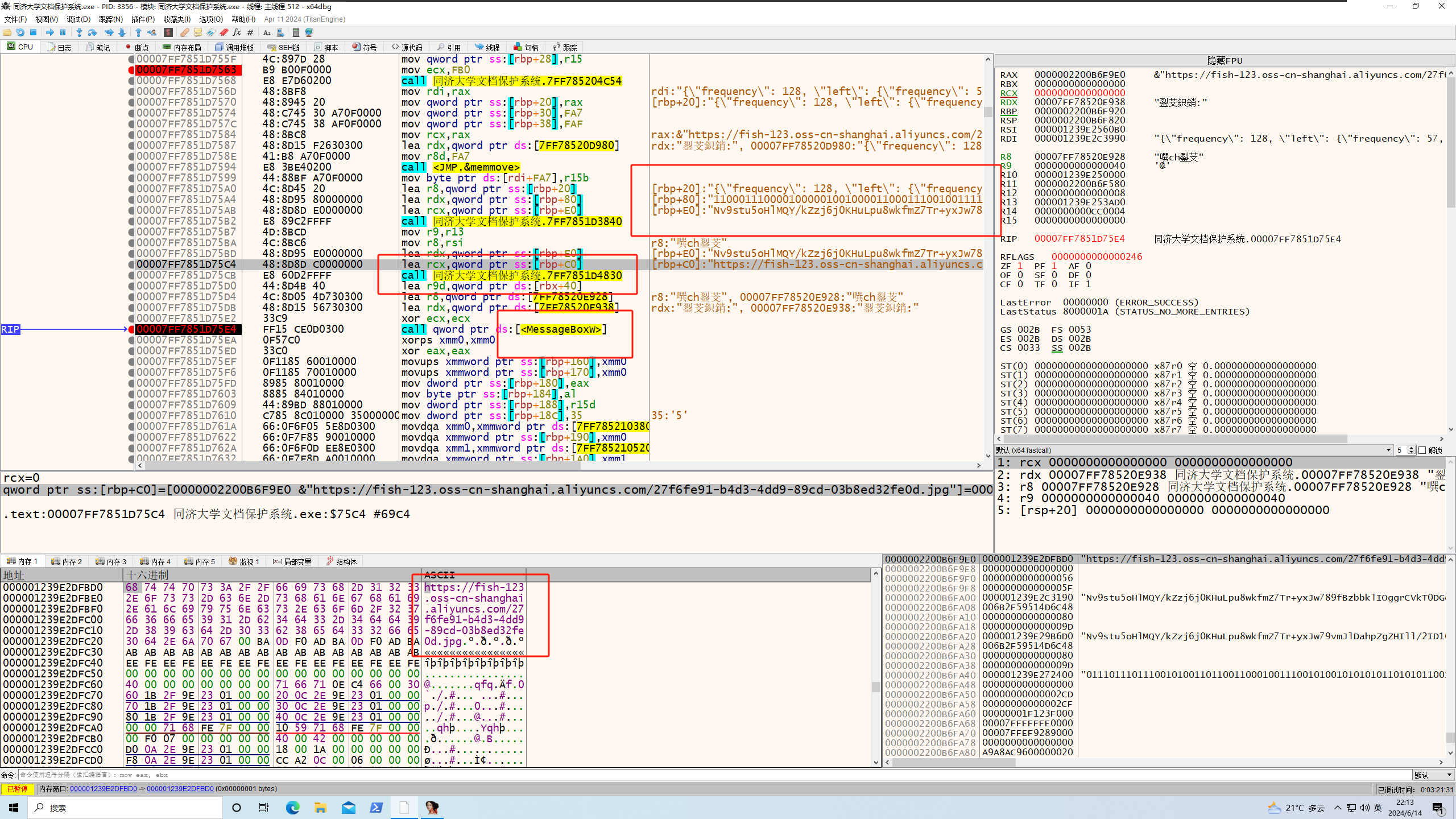Viewport: 1456px width, 819px height.
Task: Click the disassembly horizontal scrollbar
Action: [560, 466]
